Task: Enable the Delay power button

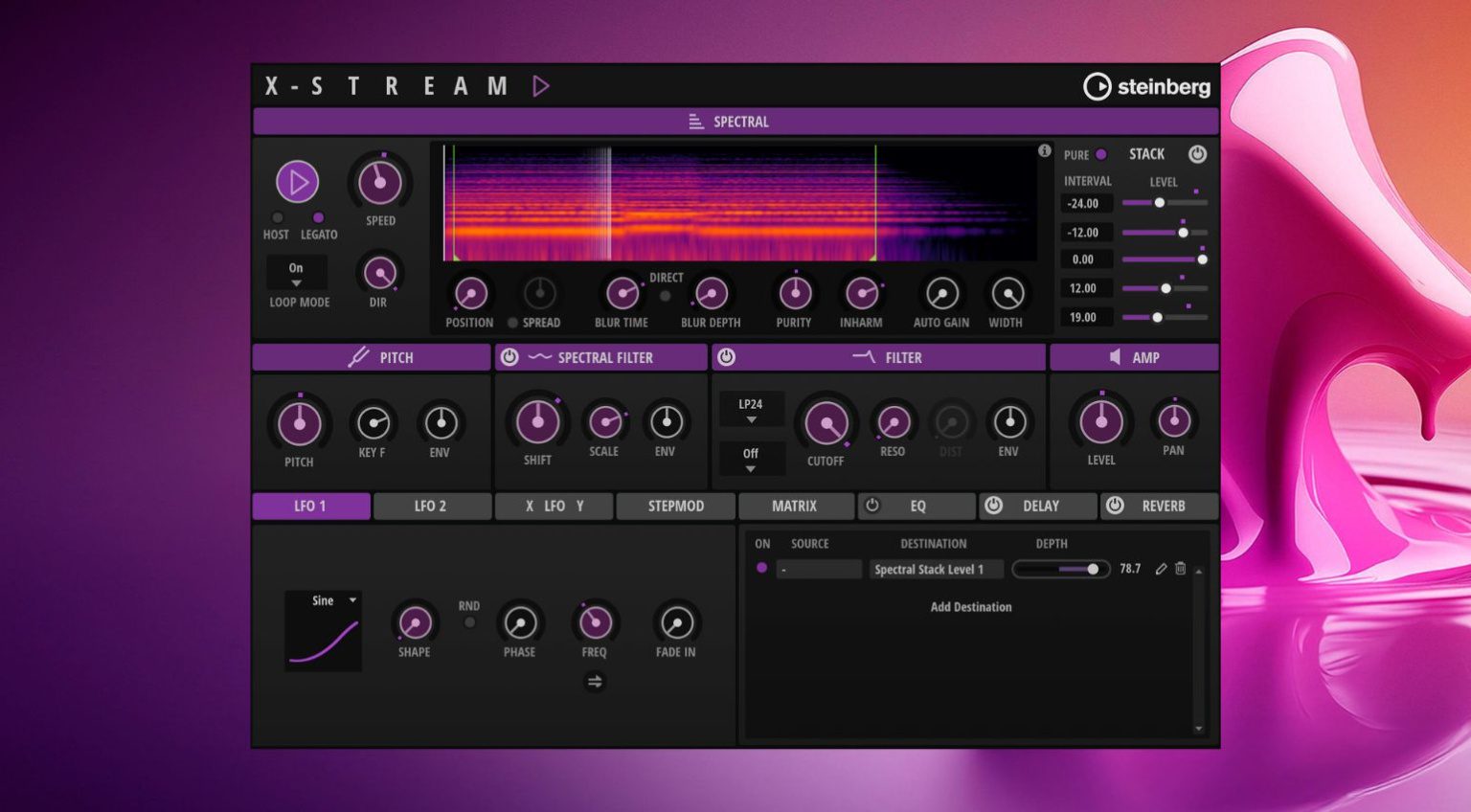Action: pos(994,506)
